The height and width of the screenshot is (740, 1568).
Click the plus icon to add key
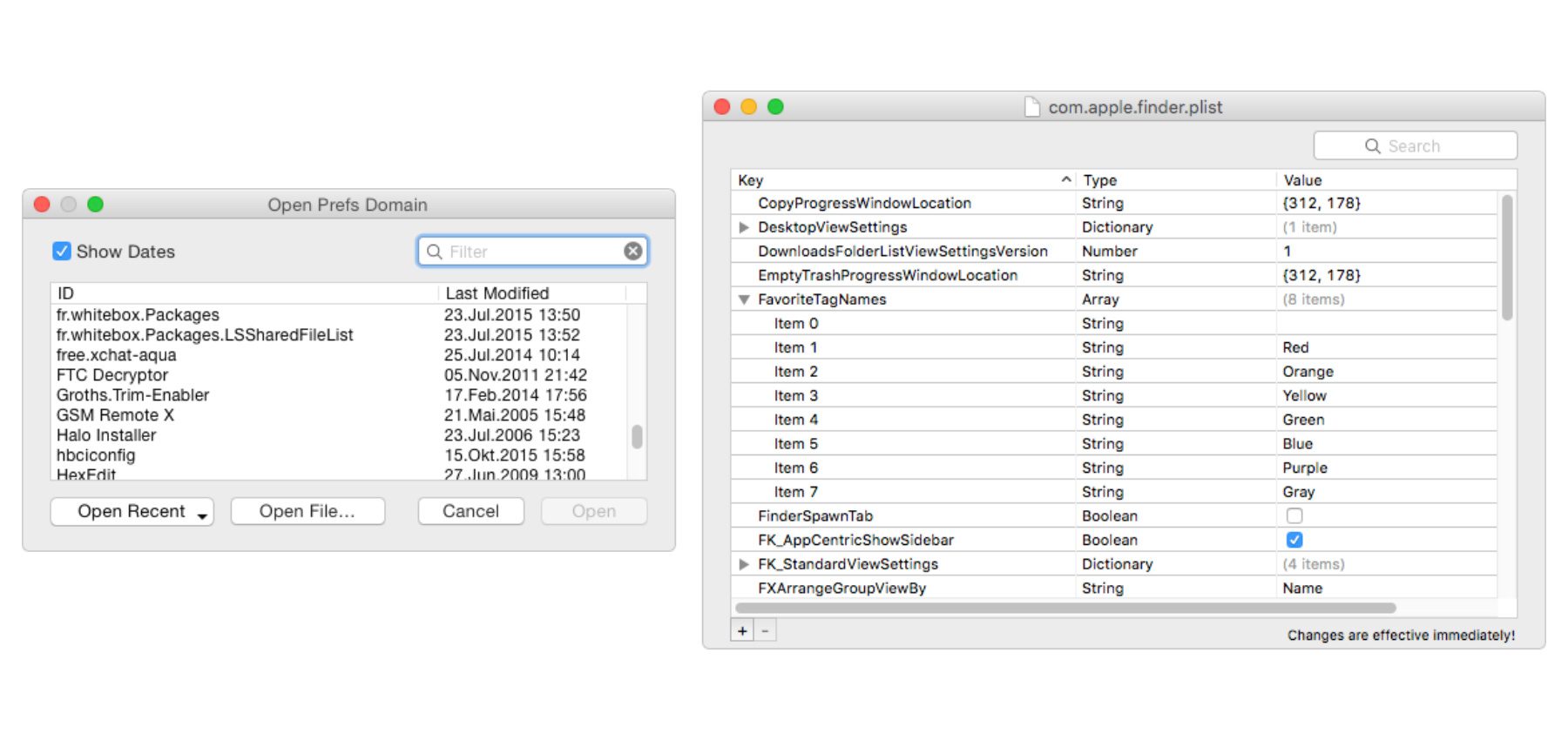coord(742,631)
